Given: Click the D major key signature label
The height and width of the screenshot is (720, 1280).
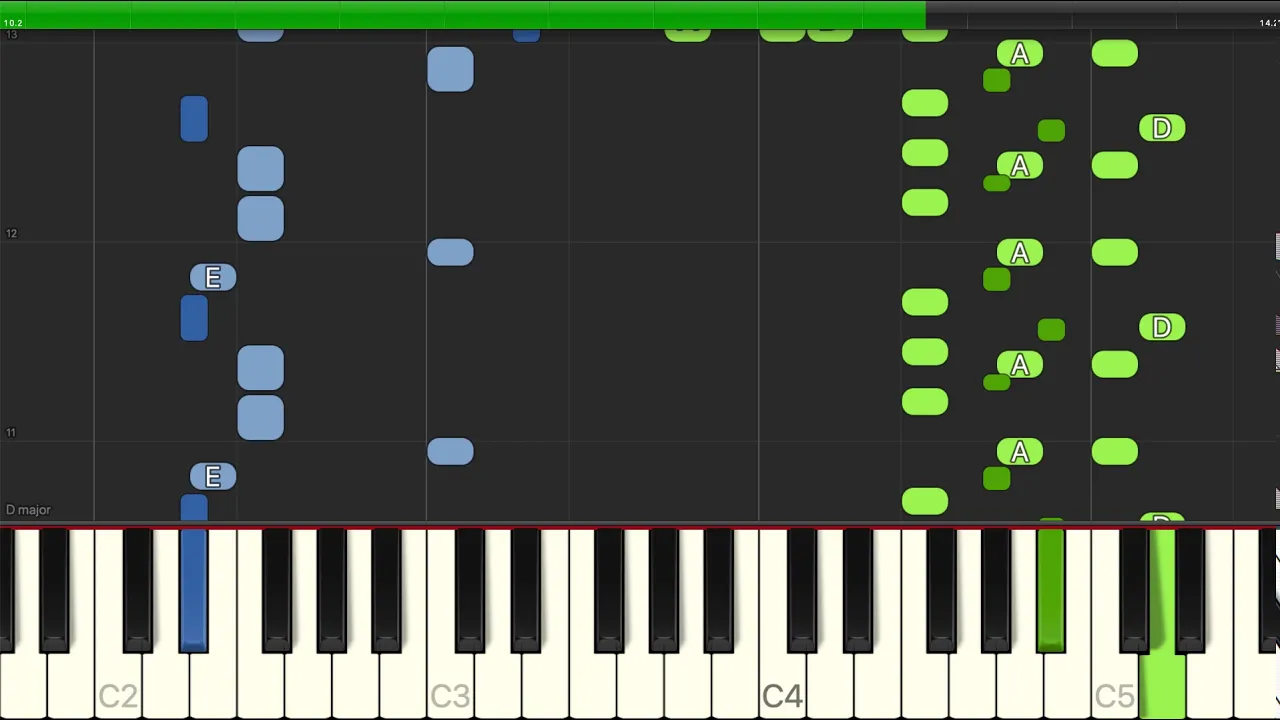Looking at the screenshot, I should [28, 510].
